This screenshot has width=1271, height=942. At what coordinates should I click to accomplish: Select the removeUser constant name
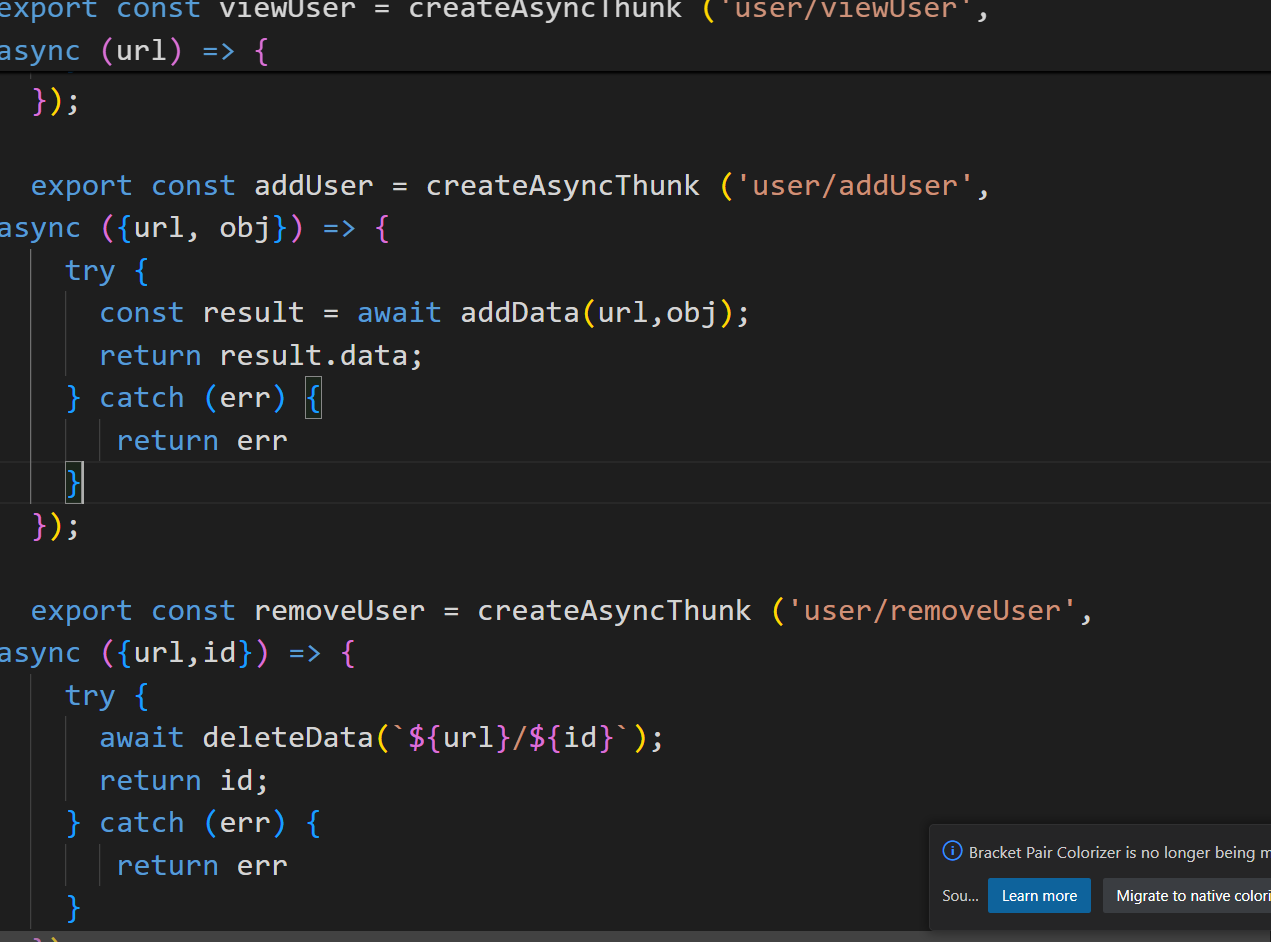point(339,611)
